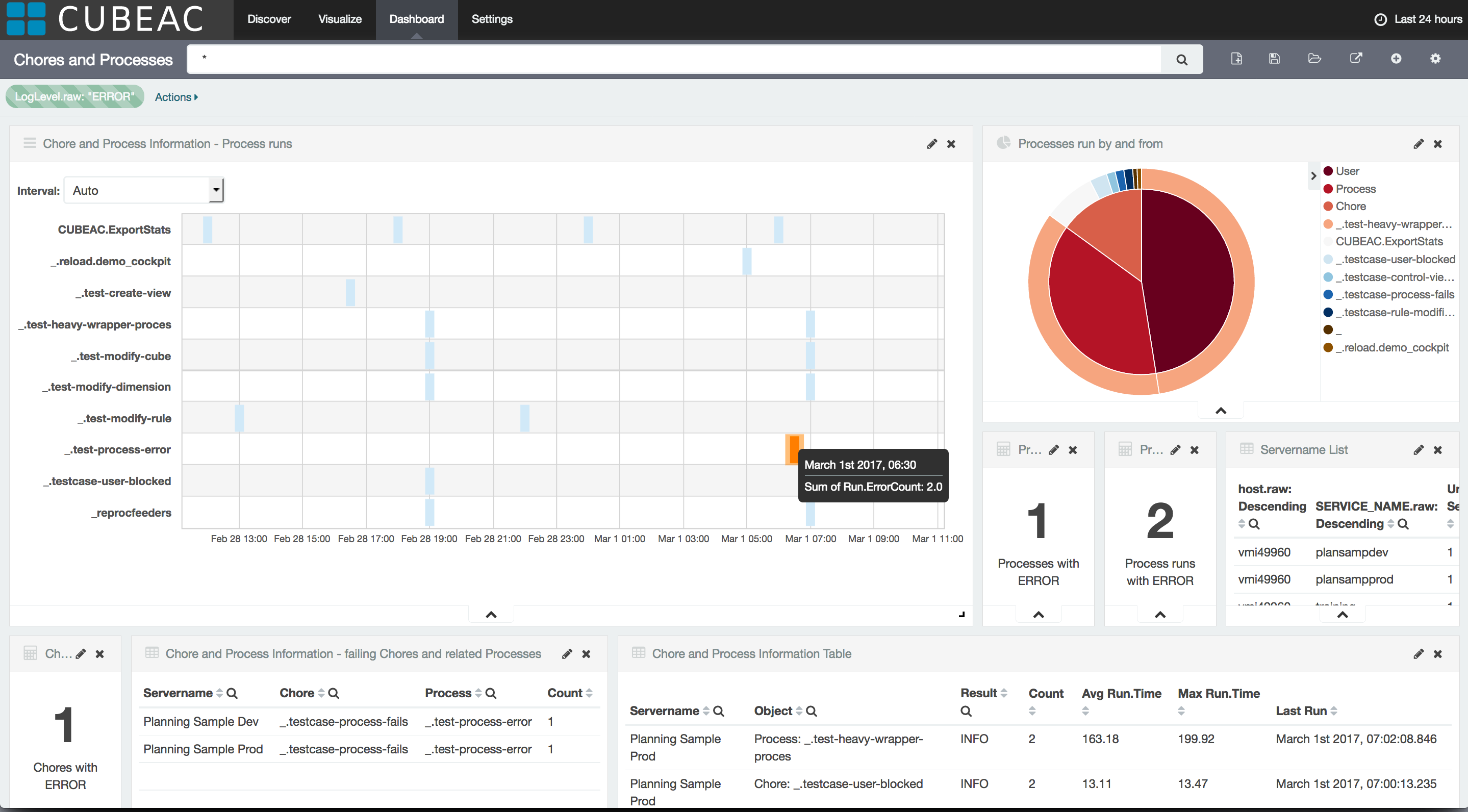Expand the filter Actions menu
1468x812 pixels.
click(x=176, y=97)
